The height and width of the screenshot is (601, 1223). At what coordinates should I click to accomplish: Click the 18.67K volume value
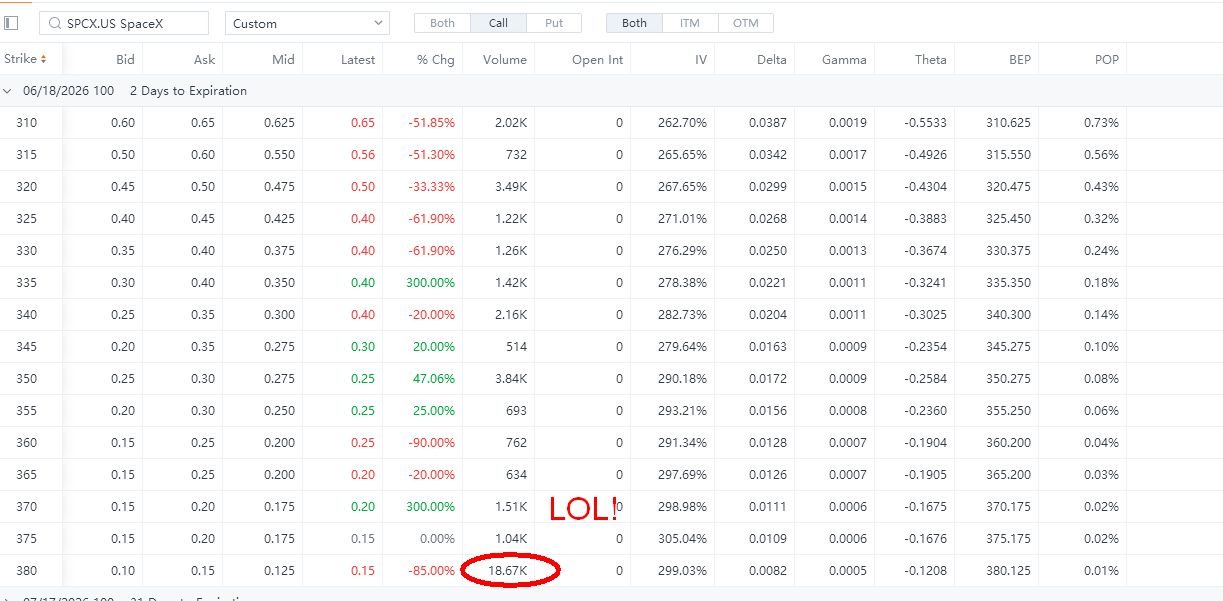pyautogui.click(x=507, y=571)
